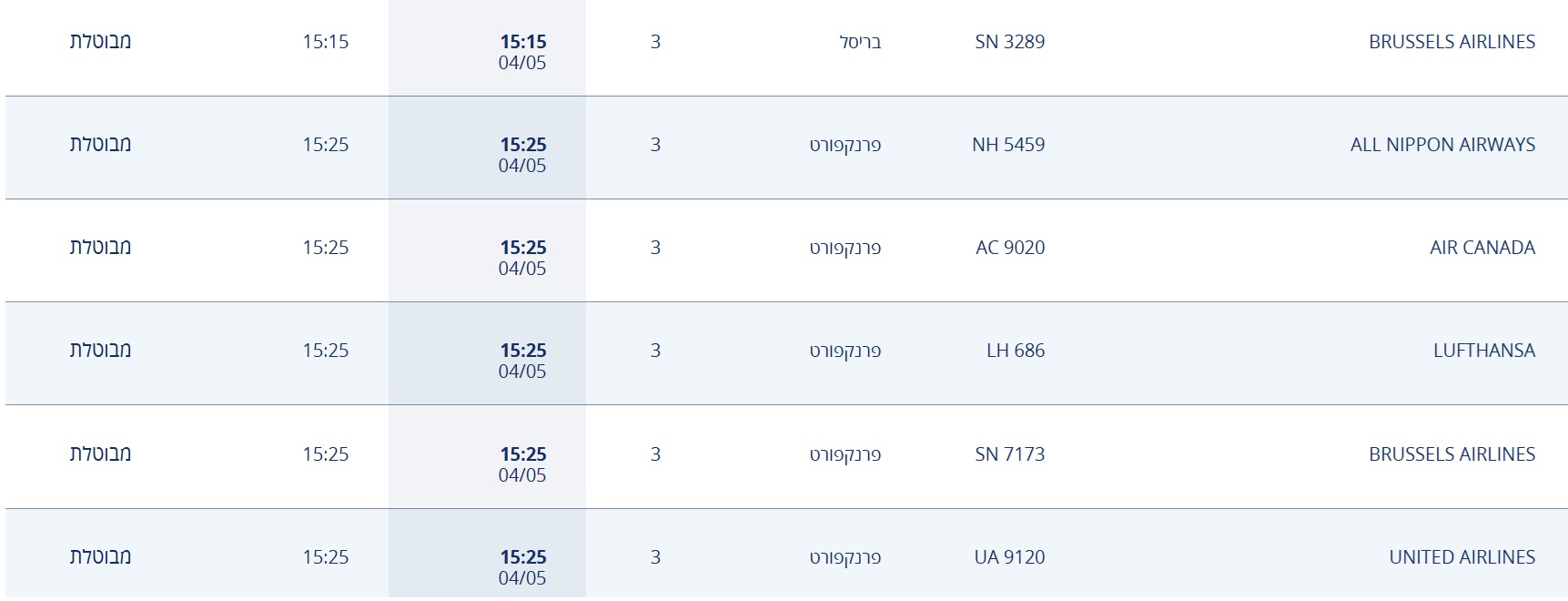Select flight number LH 686

[1016, 351]
